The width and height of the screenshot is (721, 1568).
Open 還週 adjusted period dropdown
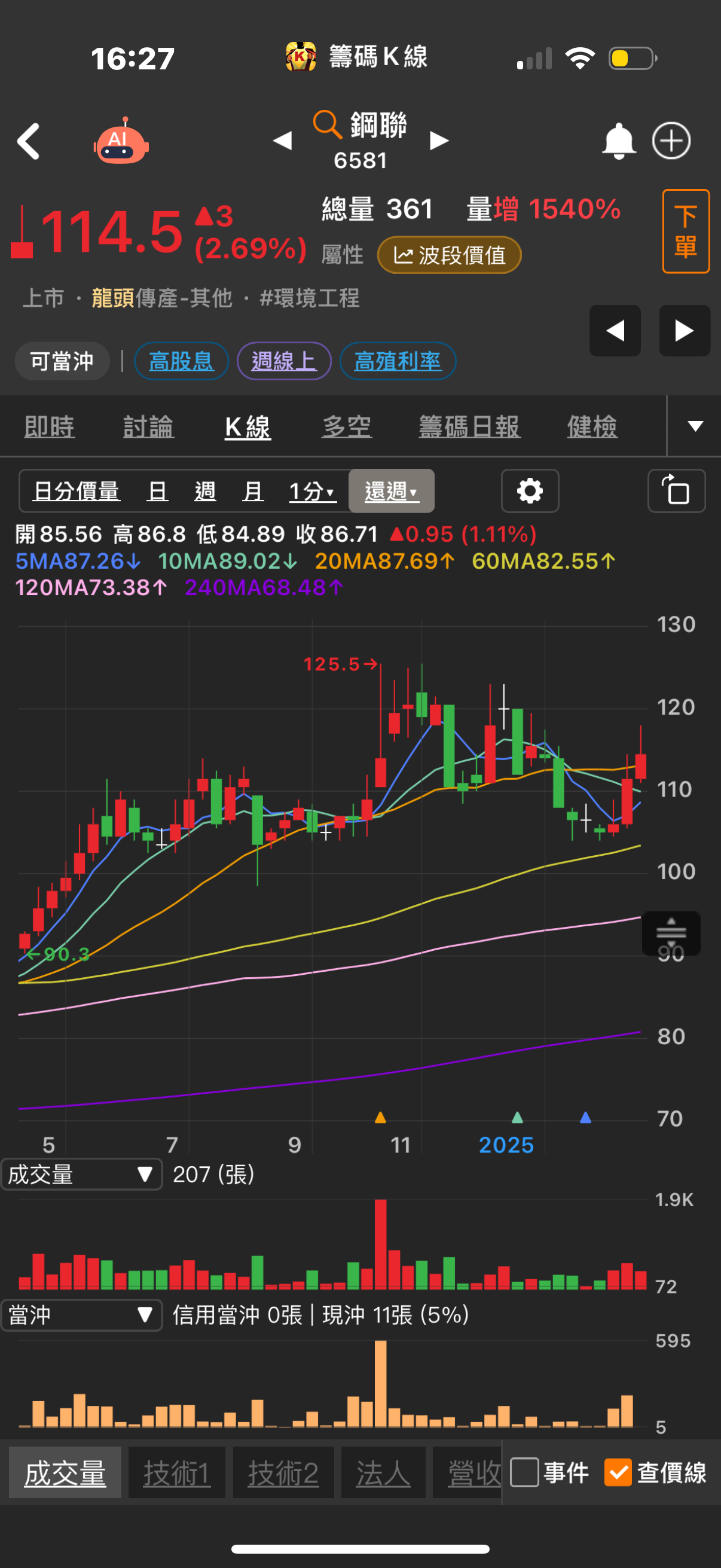(391, 490)
